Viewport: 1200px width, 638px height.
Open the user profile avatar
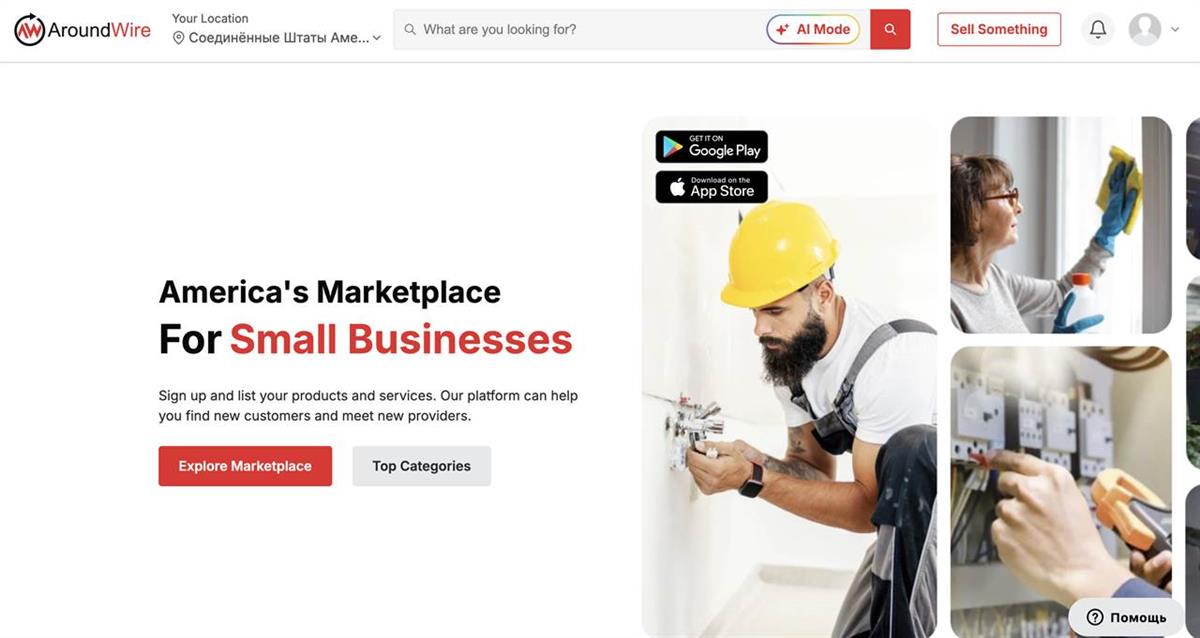point(1145,29)
